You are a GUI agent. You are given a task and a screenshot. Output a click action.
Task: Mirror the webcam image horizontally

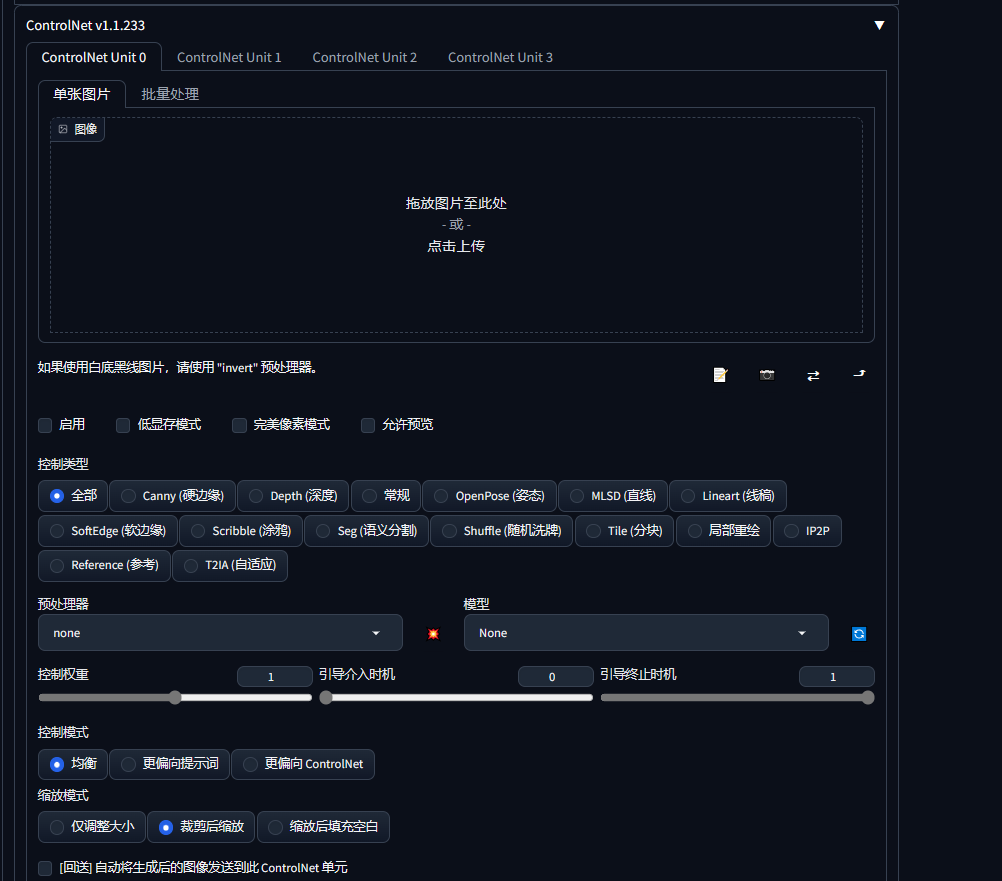pyautogui.click(x=812, y=375)
